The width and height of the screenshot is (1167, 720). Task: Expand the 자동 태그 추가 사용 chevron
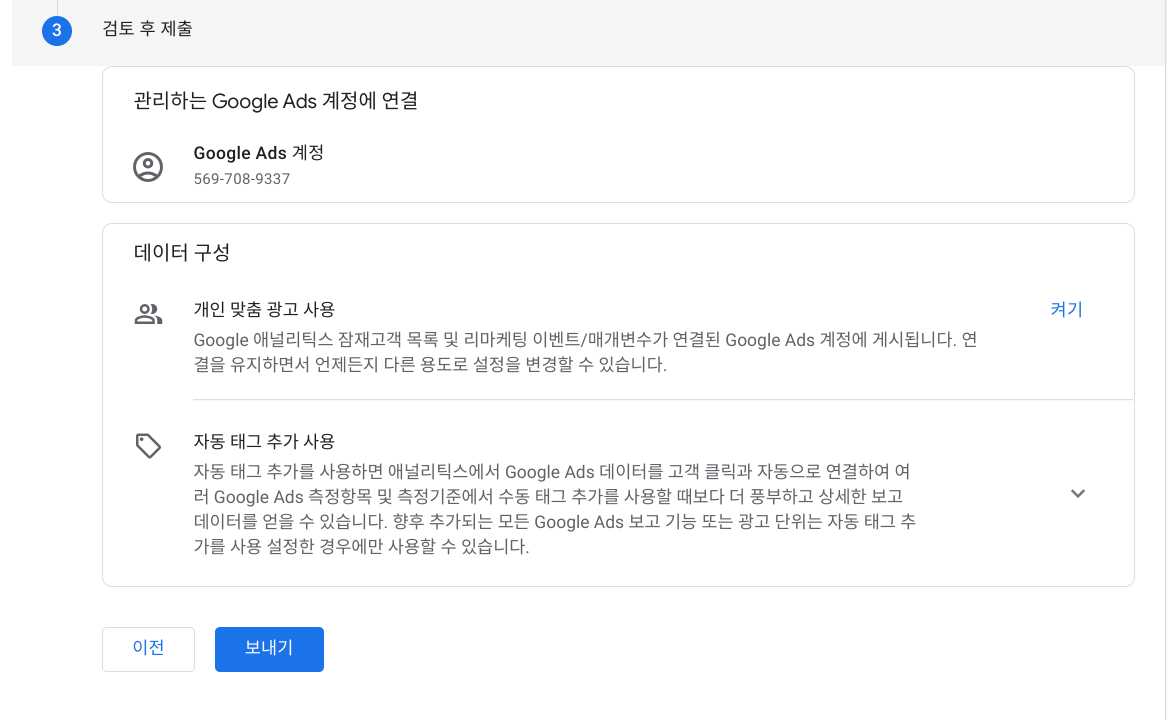(1077, 494)
